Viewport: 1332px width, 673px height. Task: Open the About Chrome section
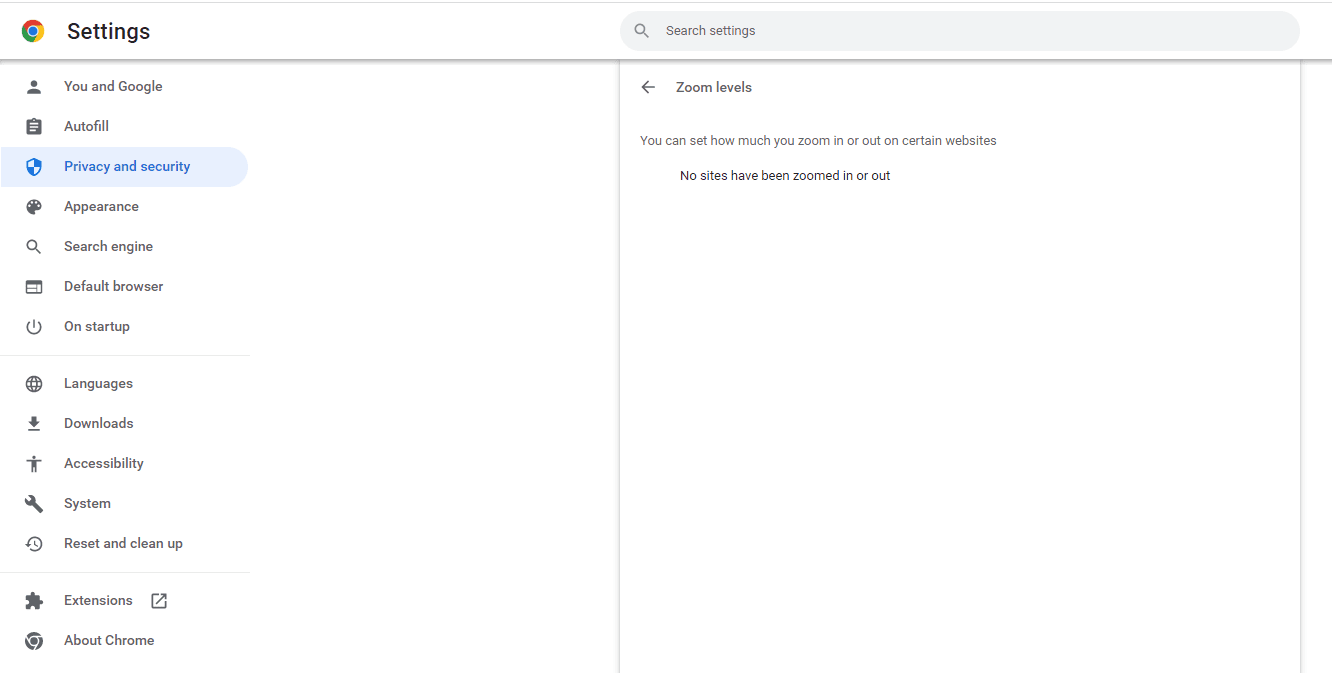pos(109,640)
